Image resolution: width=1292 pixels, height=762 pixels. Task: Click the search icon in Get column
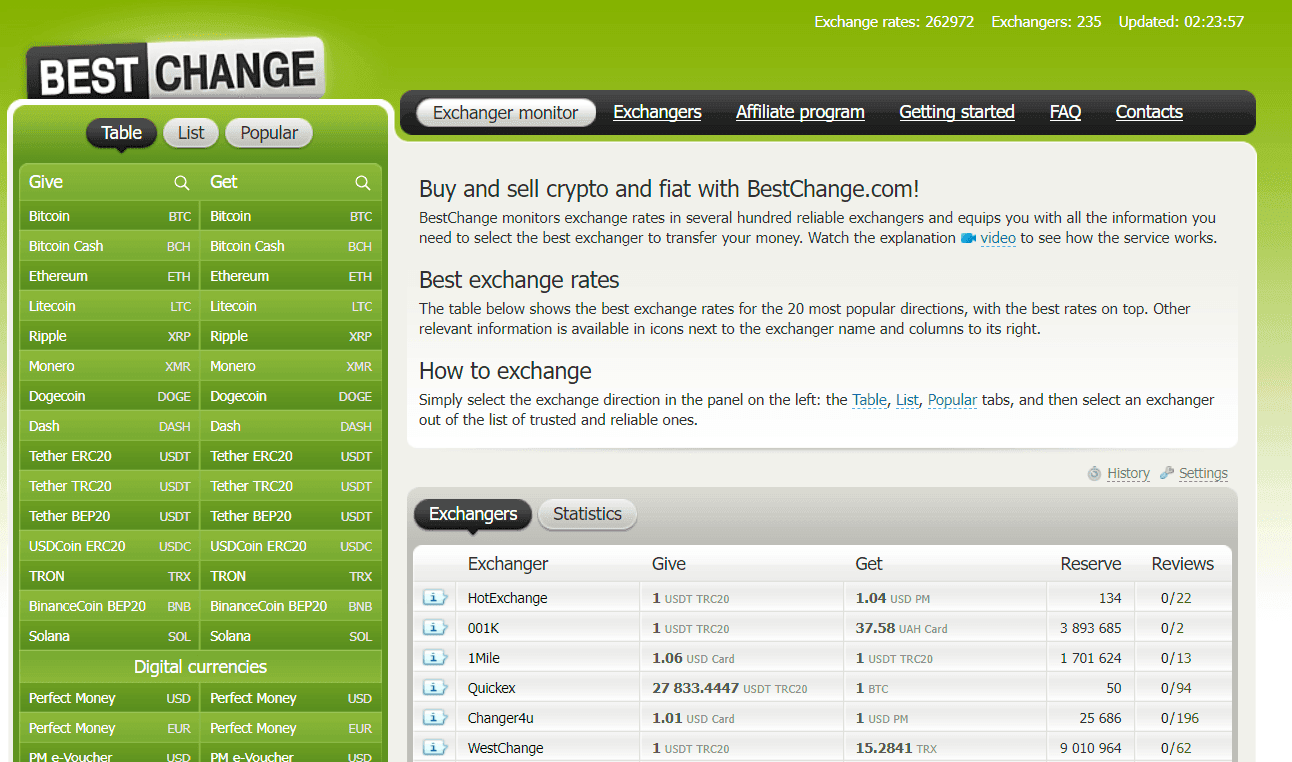[362, 182]
